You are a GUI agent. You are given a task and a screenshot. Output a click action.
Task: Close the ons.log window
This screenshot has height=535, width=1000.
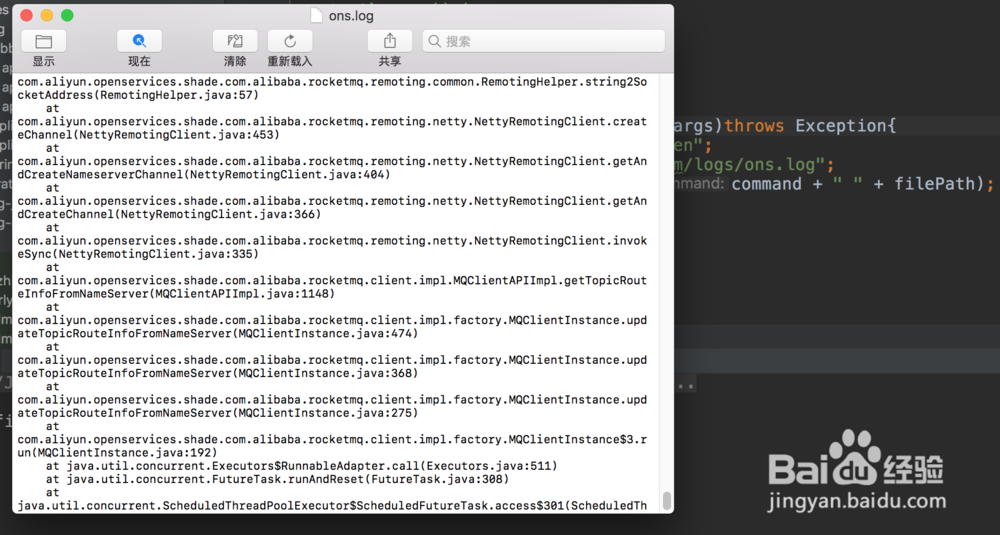26,15
